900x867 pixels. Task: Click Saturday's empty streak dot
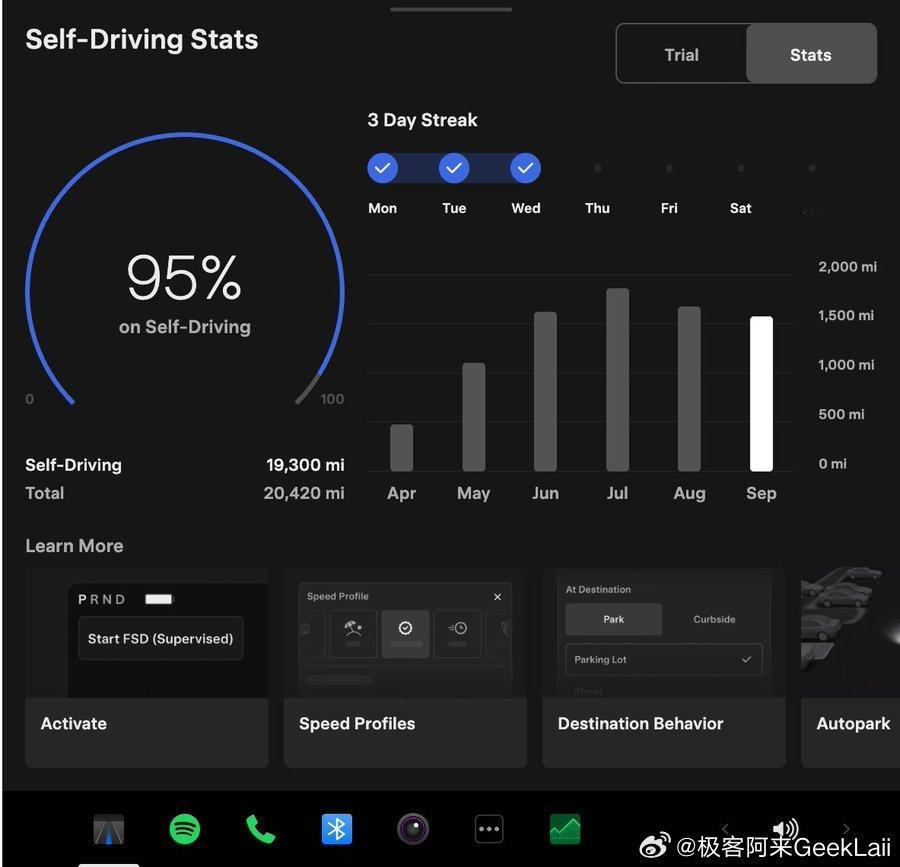pos(741,168)
